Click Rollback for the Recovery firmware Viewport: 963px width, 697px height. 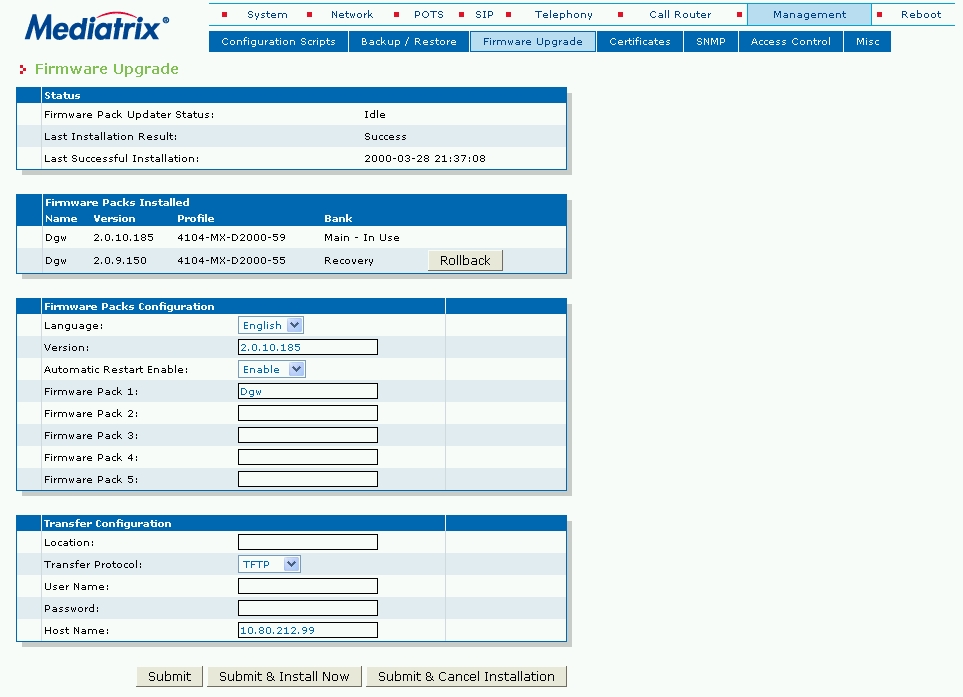[465, 260]
